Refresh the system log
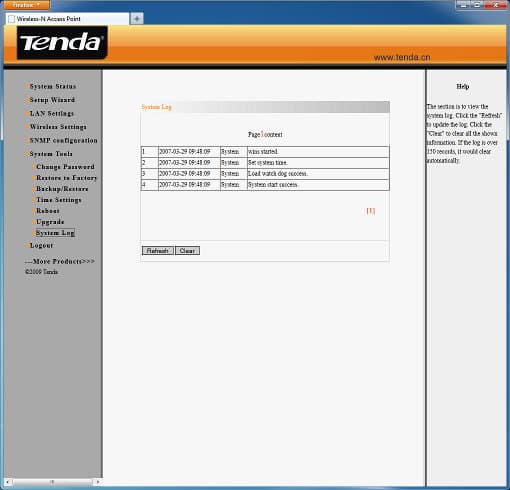The width and height of the screenshot is (510, 490). [x=158, y=251]
